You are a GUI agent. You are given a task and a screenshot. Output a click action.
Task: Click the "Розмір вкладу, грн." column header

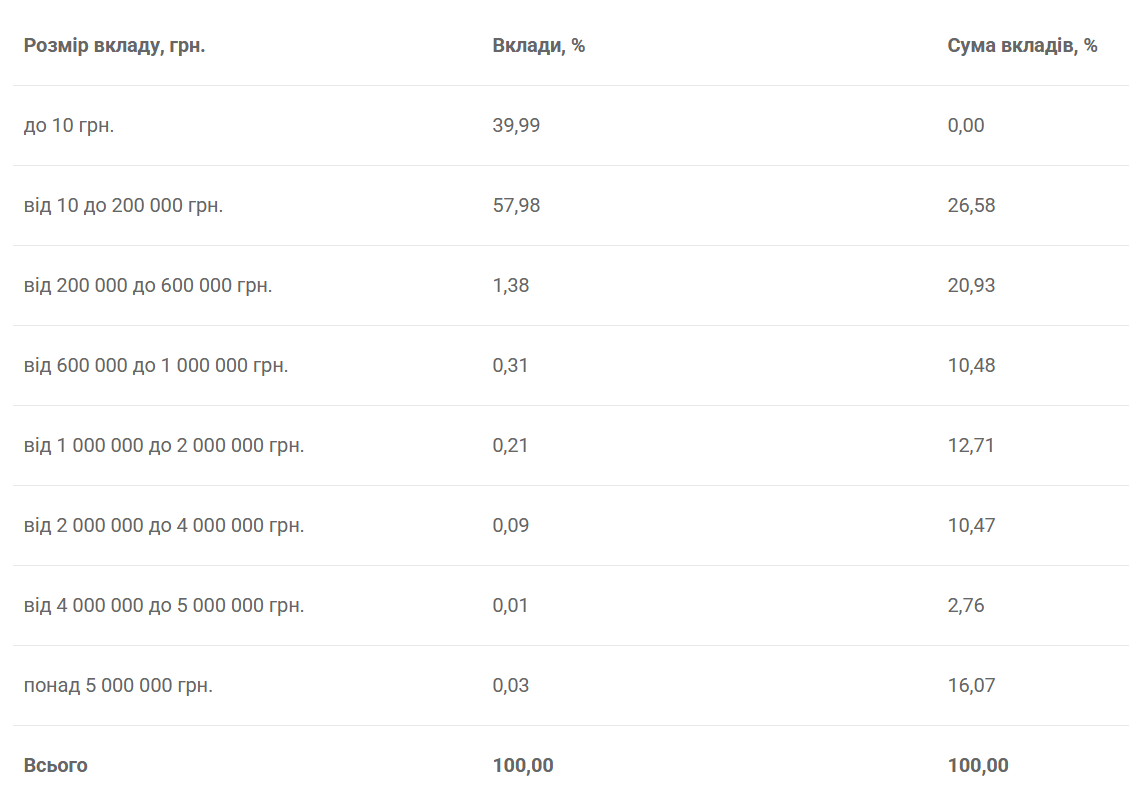pos(114,46)
